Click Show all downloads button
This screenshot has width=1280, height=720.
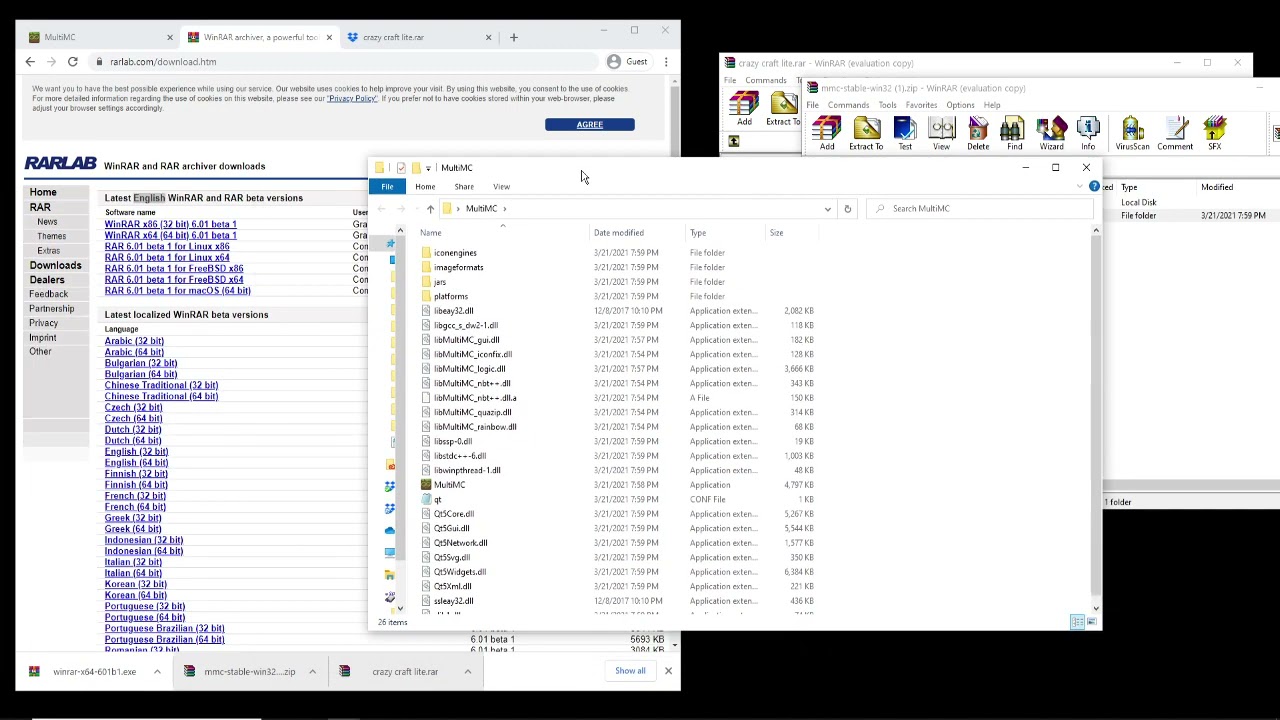coord(630,671)
